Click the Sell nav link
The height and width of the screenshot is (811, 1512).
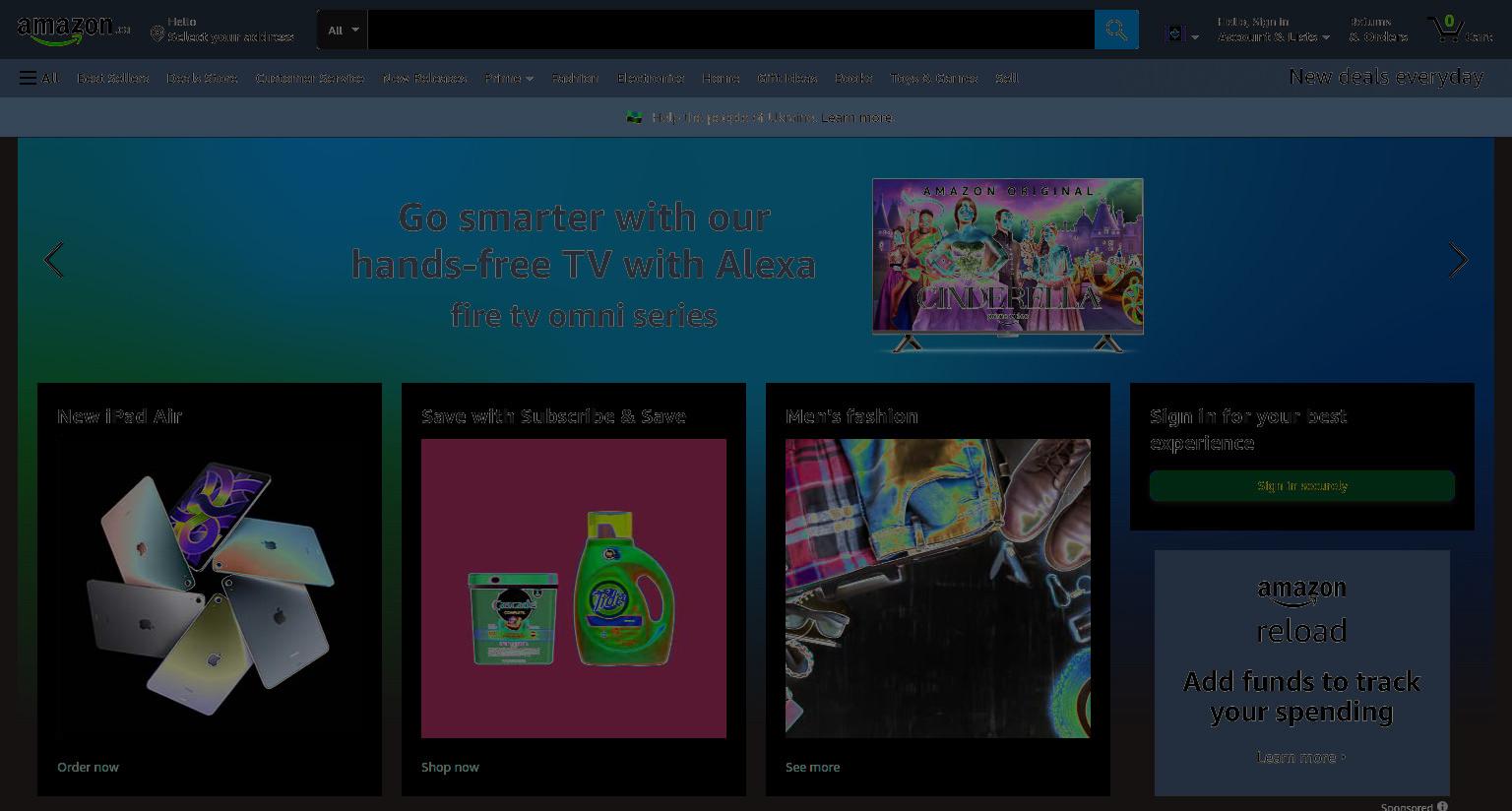click(x=1007, y=78)
